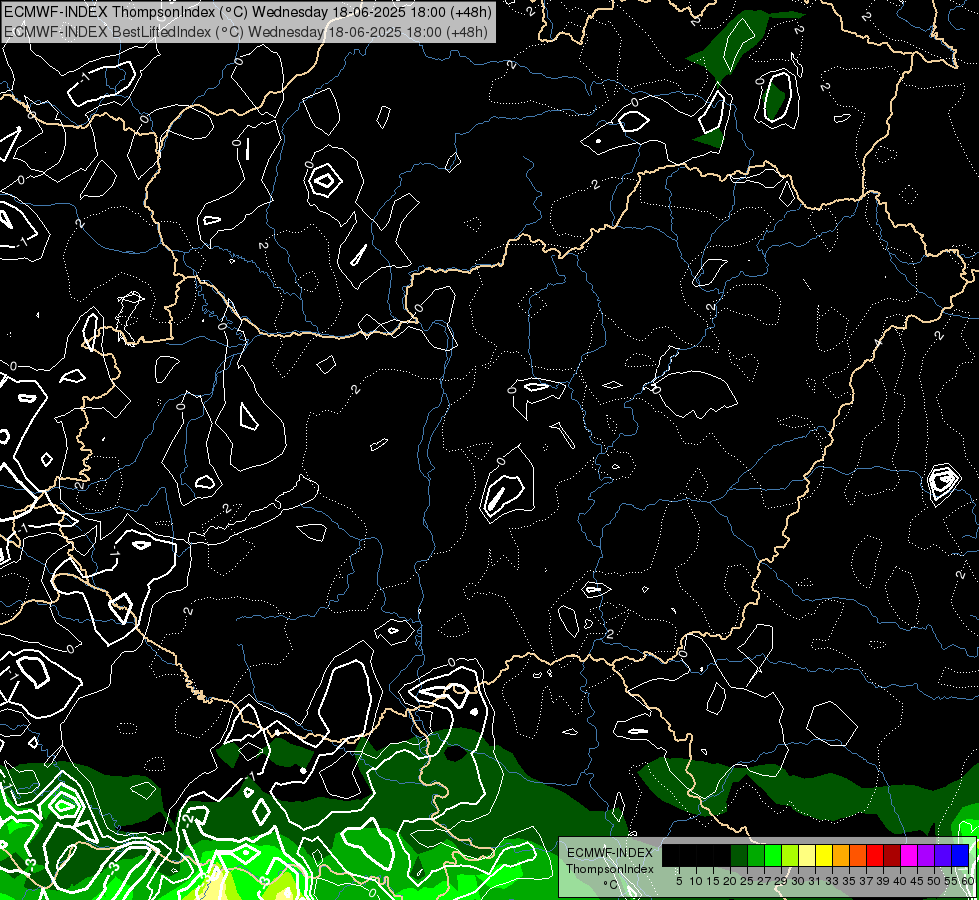
Task: Select the indigo swatch between 50 and 55
Action: click(x=943, y=855)
